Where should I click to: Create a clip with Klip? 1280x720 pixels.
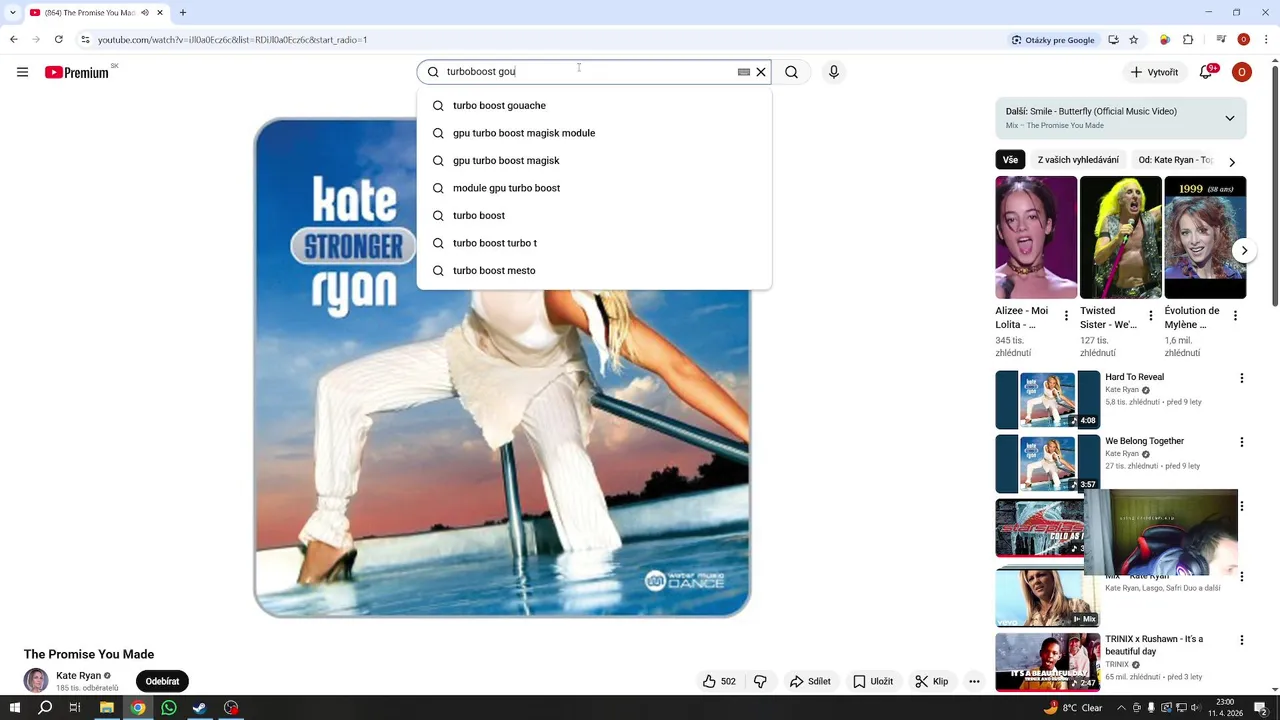click(931, 681)
